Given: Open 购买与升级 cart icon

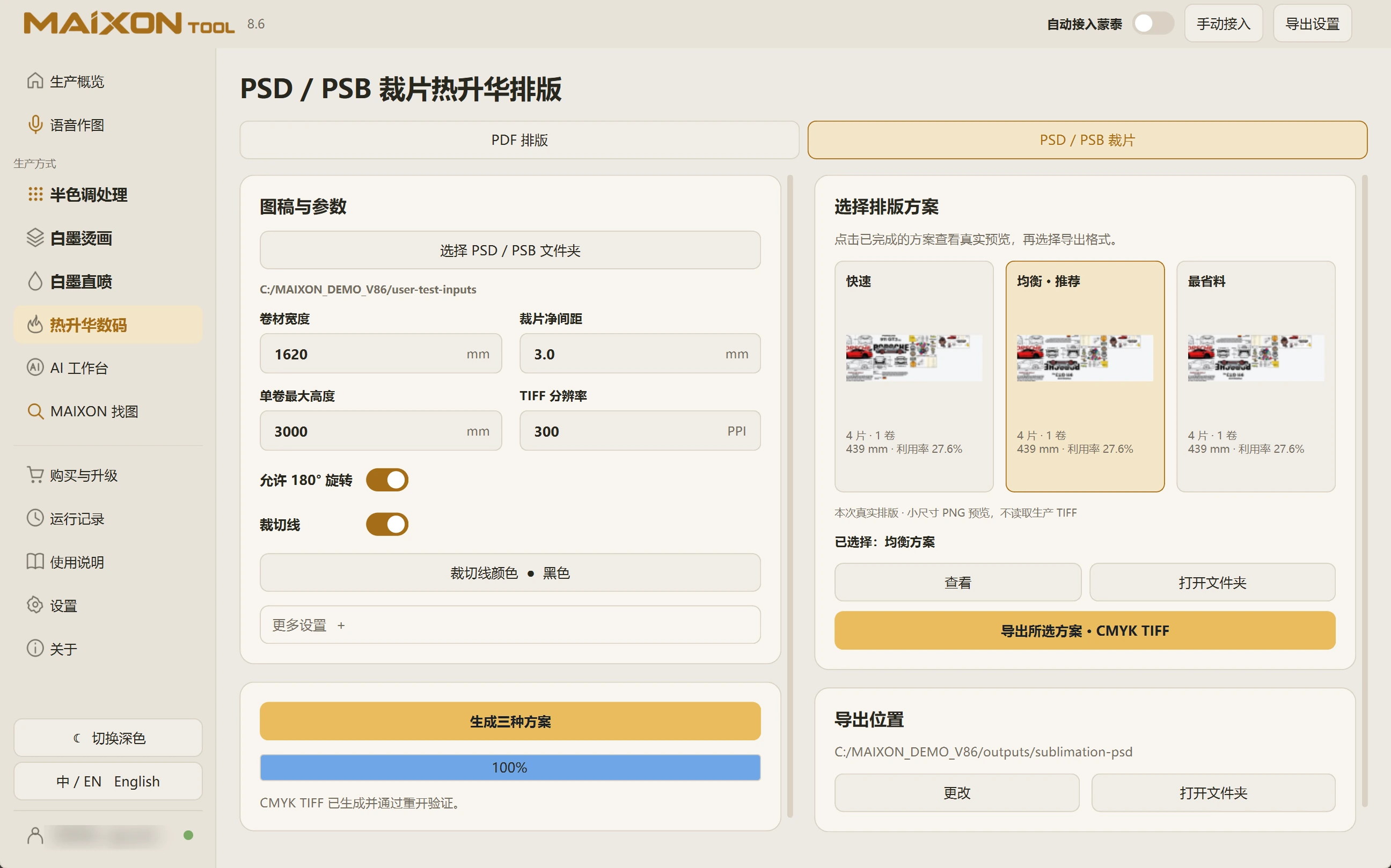Looking at the screenshot, I should tap(35, 475).
